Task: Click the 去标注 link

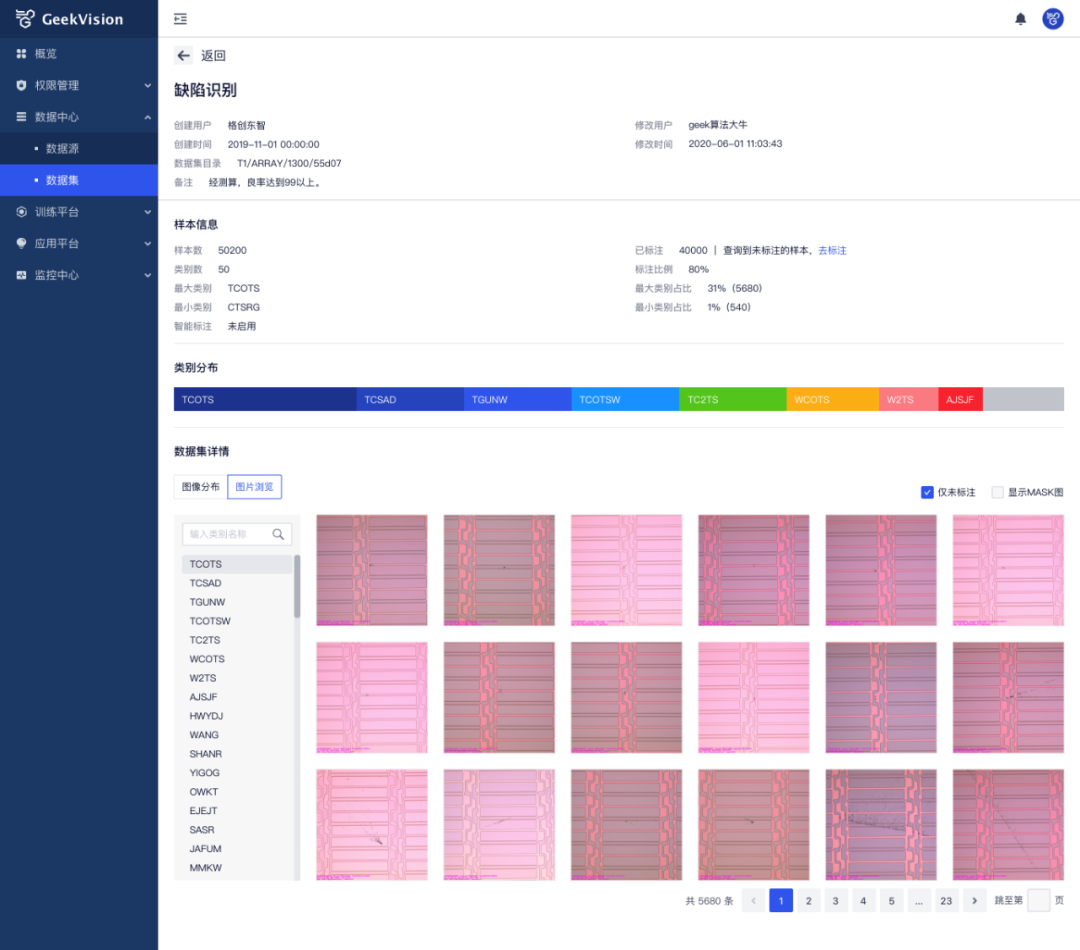Action: point(832,250)
